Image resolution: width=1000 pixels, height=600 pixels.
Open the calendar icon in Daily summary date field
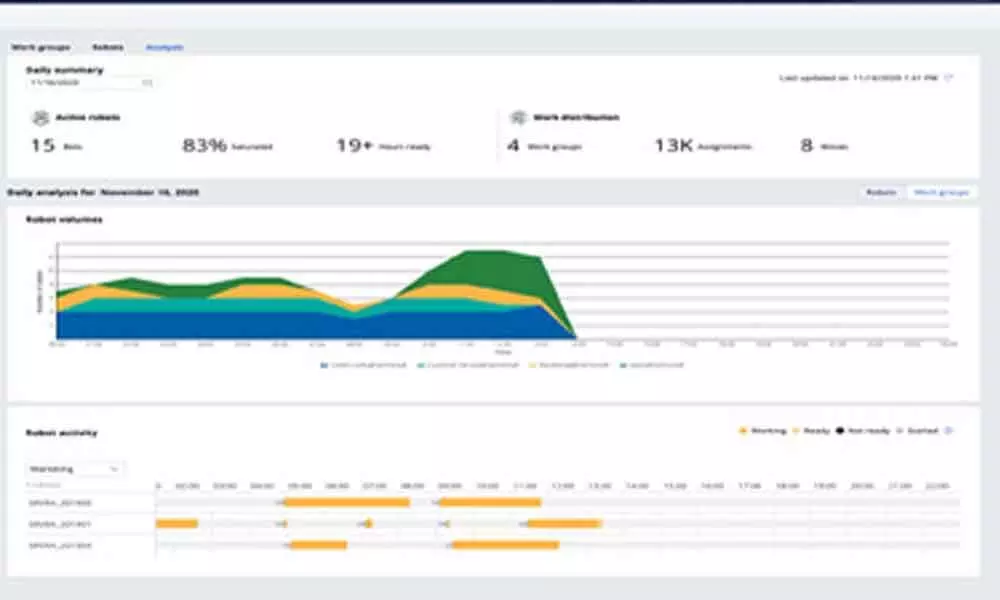click(147, 83)
